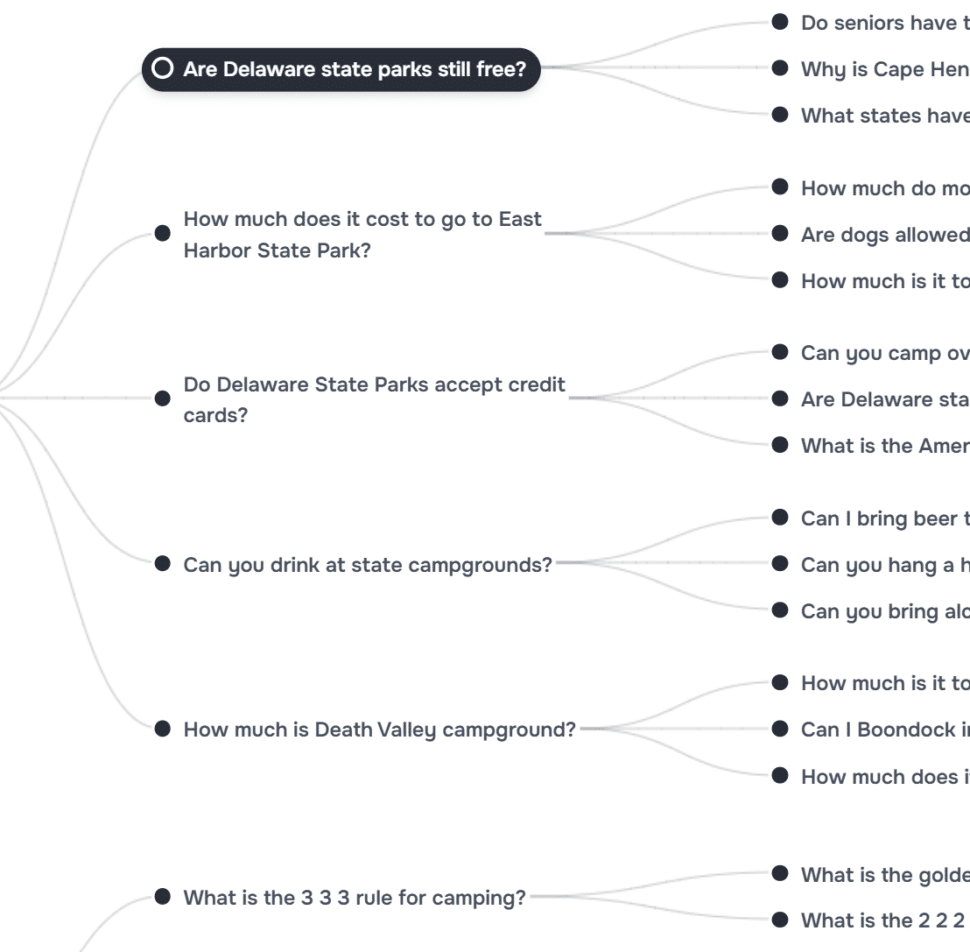The image size is (970, 952).
Task: Click the bullet beside 'Why is Cape Hen' question
Action: (x=780, y=68)
